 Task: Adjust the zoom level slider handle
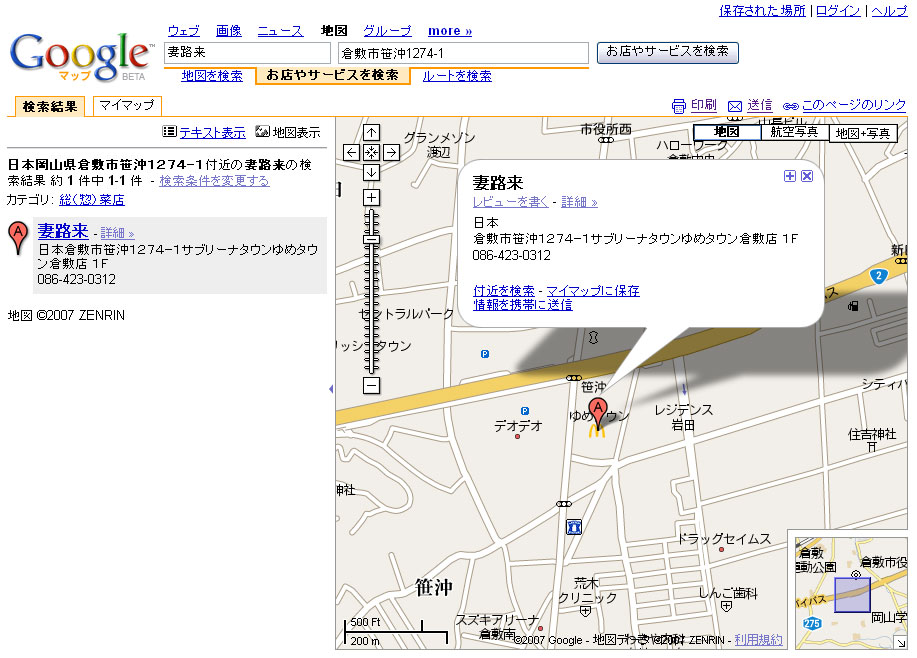(x=371, y=239)
